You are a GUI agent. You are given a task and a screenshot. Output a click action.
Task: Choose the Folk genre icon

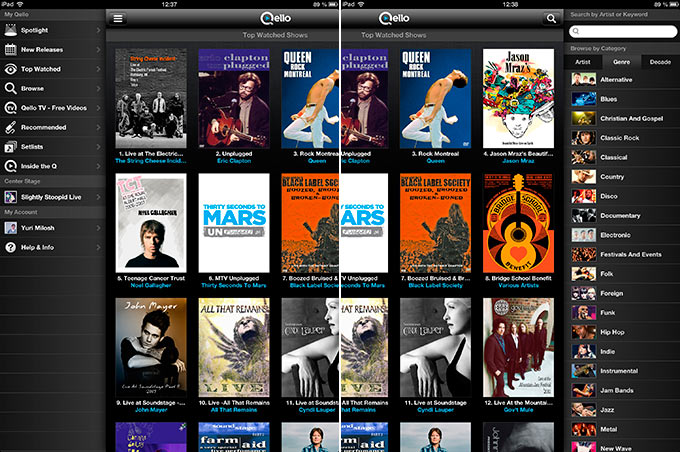tap(583, 274)
